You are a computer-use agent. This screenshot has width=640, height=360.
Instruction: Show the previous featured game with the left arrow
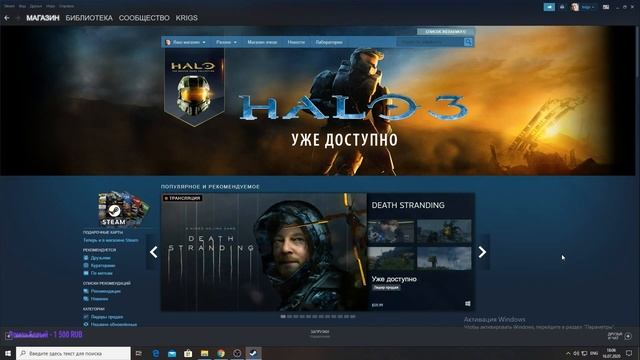[153, 252]
